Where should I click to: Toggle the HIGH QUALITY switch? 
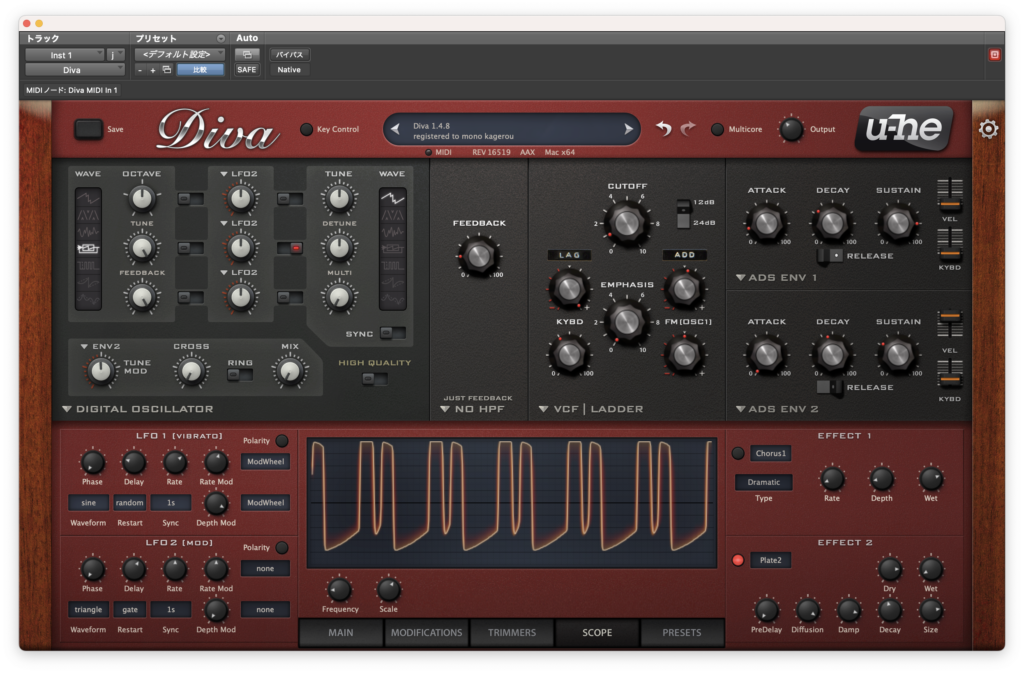tap(375, 379)
